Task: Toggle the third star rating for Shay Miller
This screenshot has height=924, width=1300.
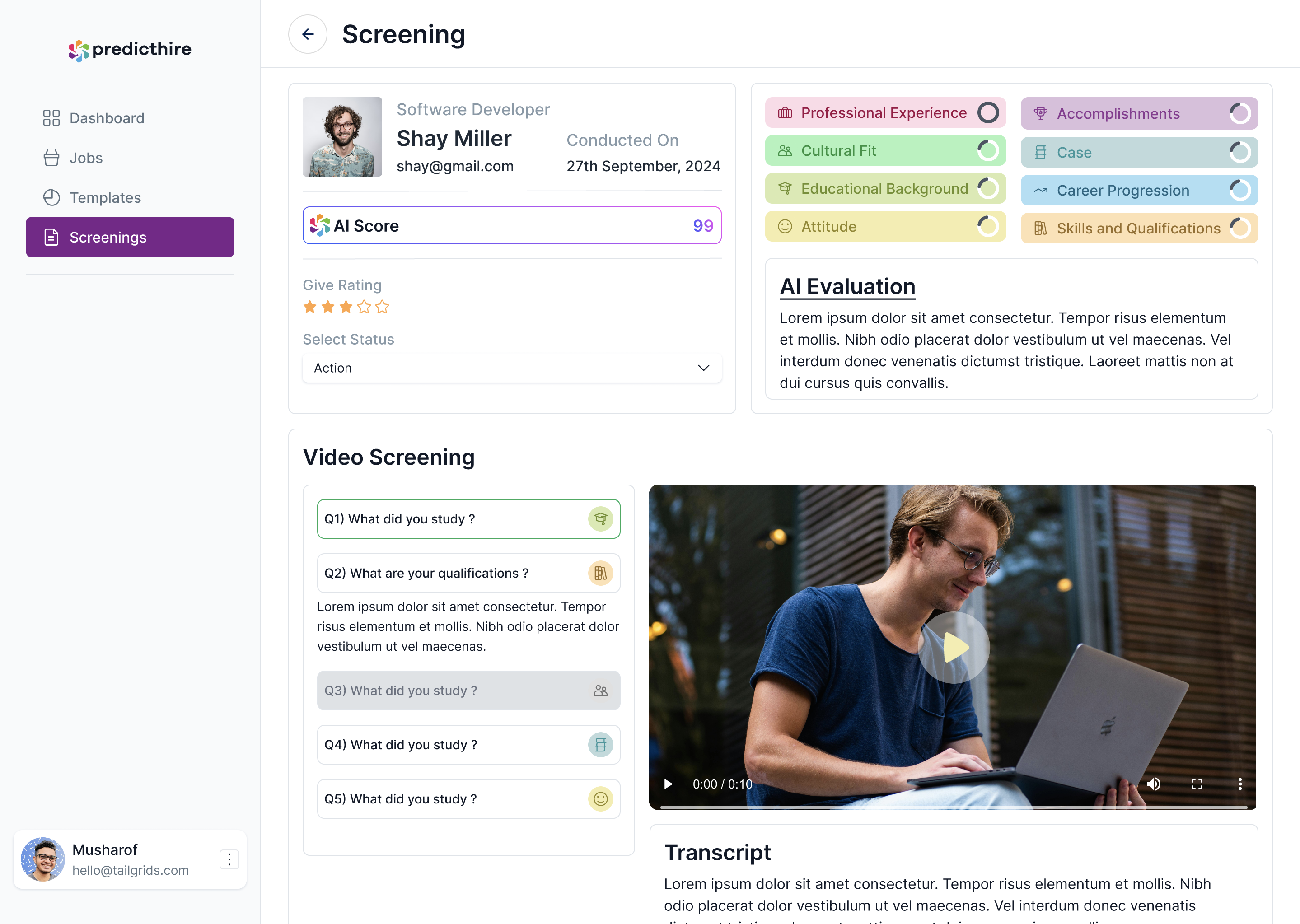Action: tap(346, 308)
